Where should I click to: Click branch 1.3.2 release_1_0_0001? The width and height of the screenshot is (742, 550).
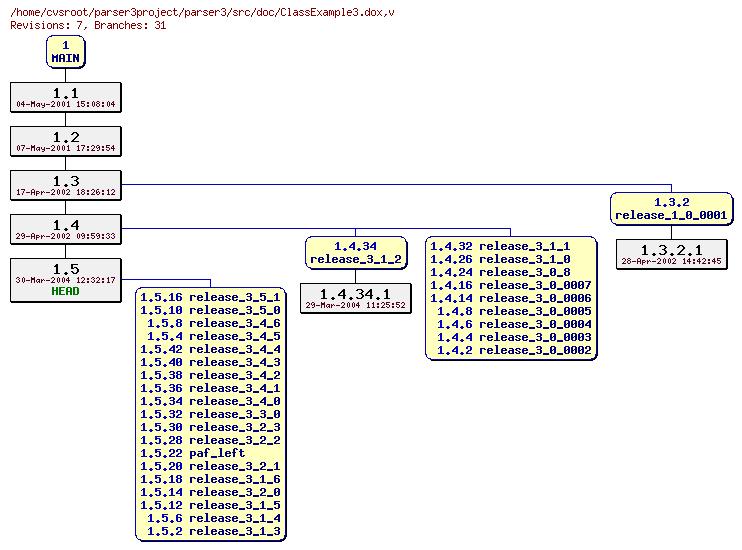click(671, 209)
